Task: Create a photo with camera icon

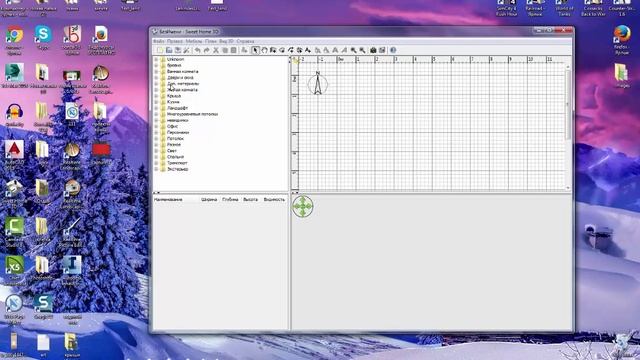Action: (373, 50)
